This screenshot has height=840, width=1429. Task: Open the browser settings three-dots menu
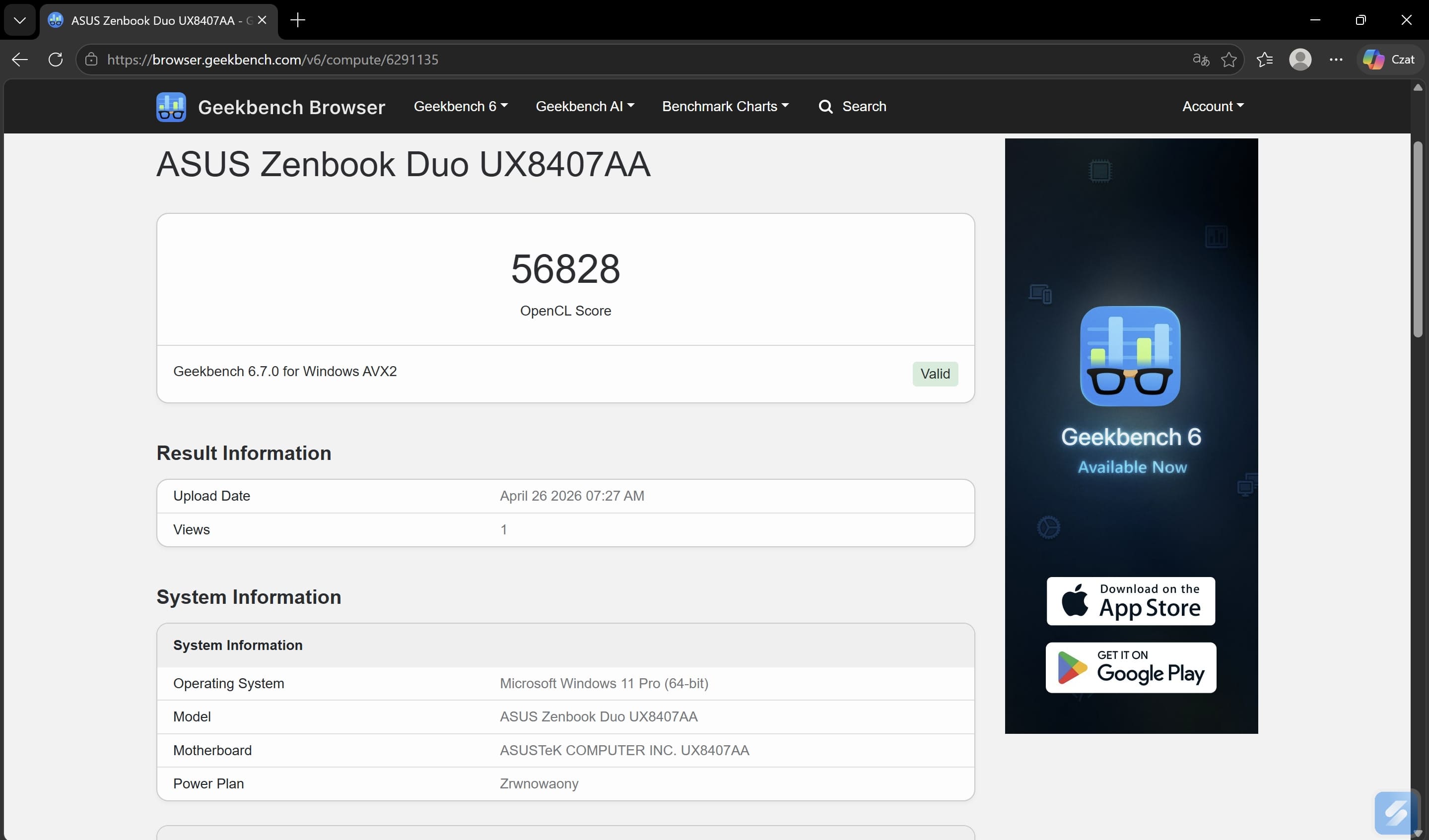[x=1335, y=60]
